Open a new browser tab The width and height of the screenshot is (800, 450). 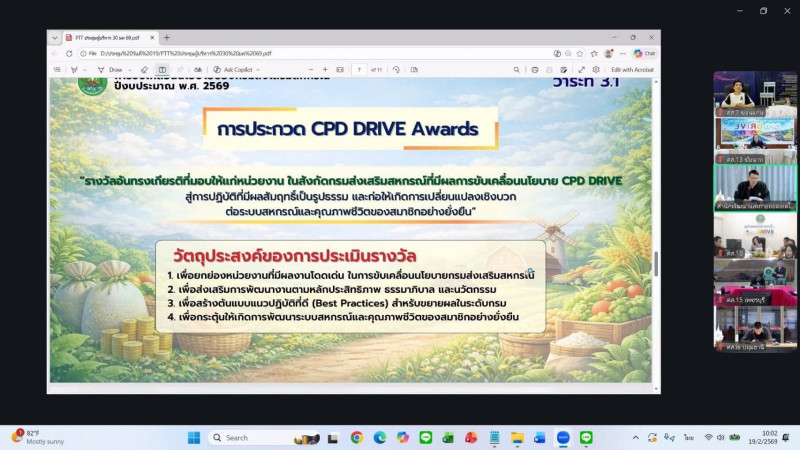167,37
